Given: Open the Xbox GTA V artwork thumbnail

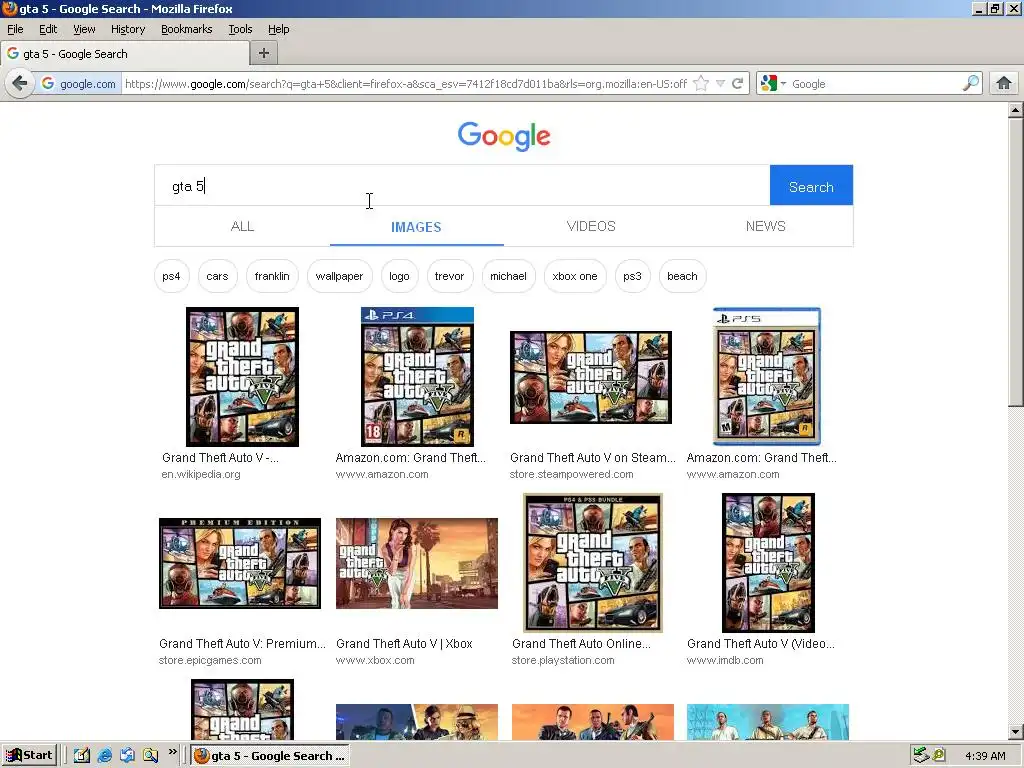Looking at the screenshot, I should [417, 564].
